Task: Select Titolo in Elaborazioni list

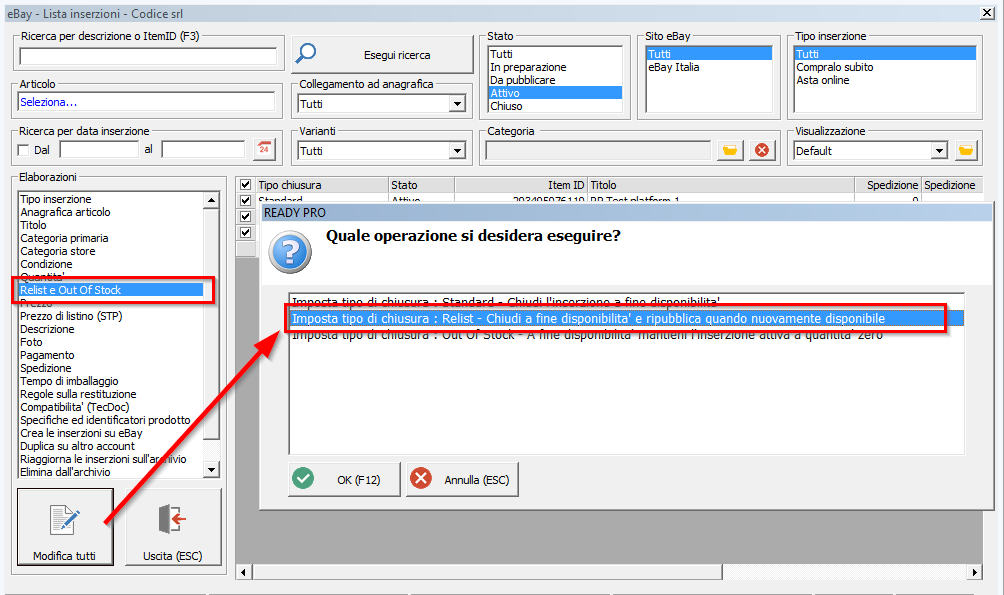Action: click(33, 225)
